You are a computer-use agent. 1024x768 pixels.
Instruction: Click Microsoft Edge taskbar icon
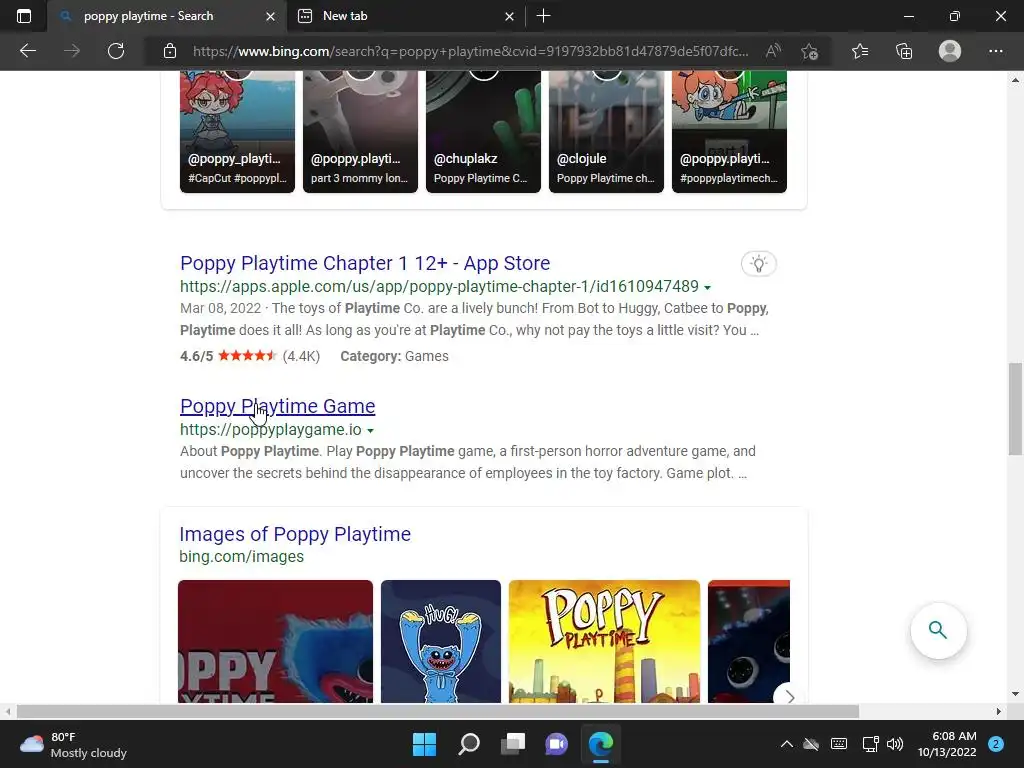pyautogui.click(x=601, y=744)
